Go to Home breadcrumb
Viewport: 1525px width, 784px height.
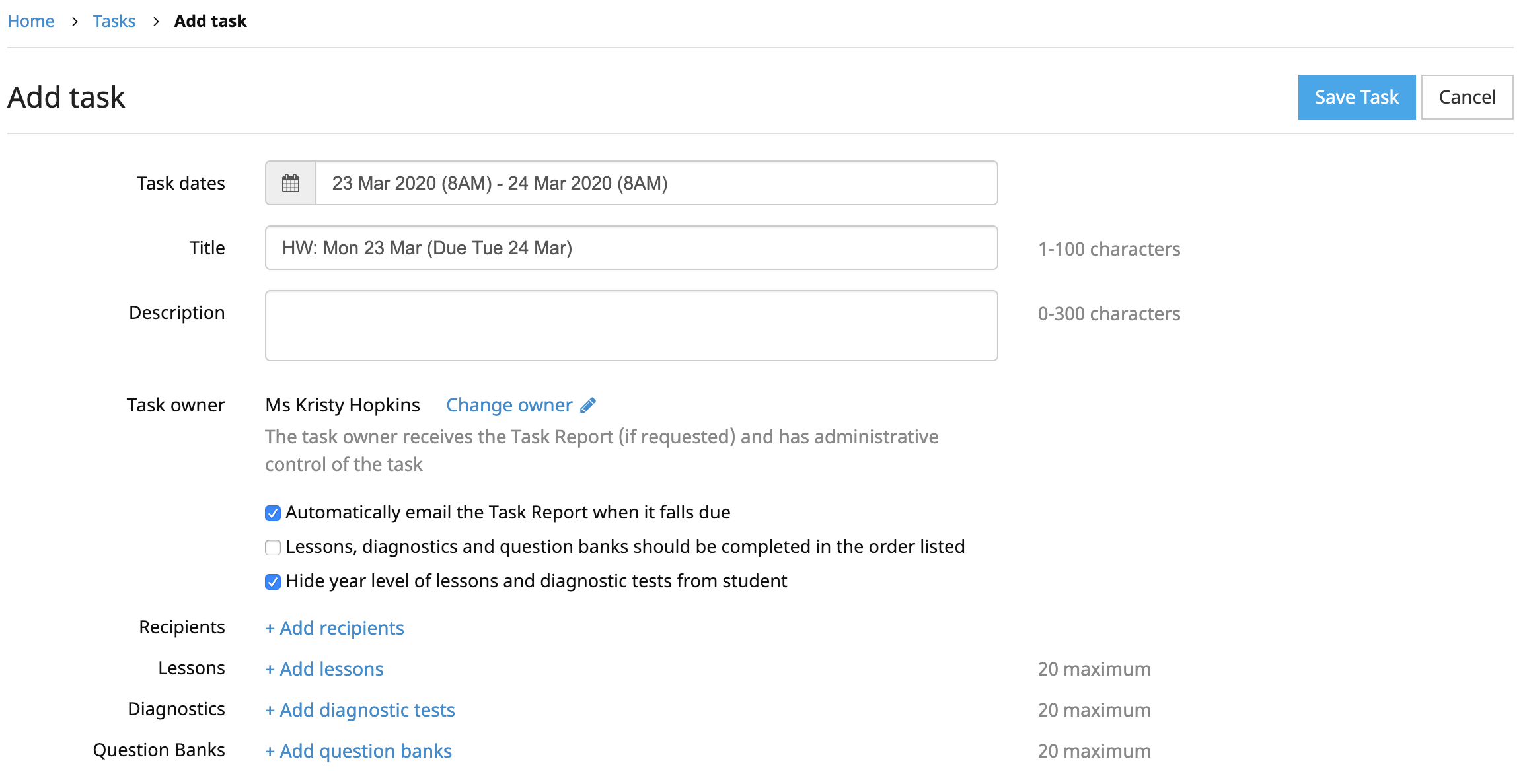tap(31, 21)
